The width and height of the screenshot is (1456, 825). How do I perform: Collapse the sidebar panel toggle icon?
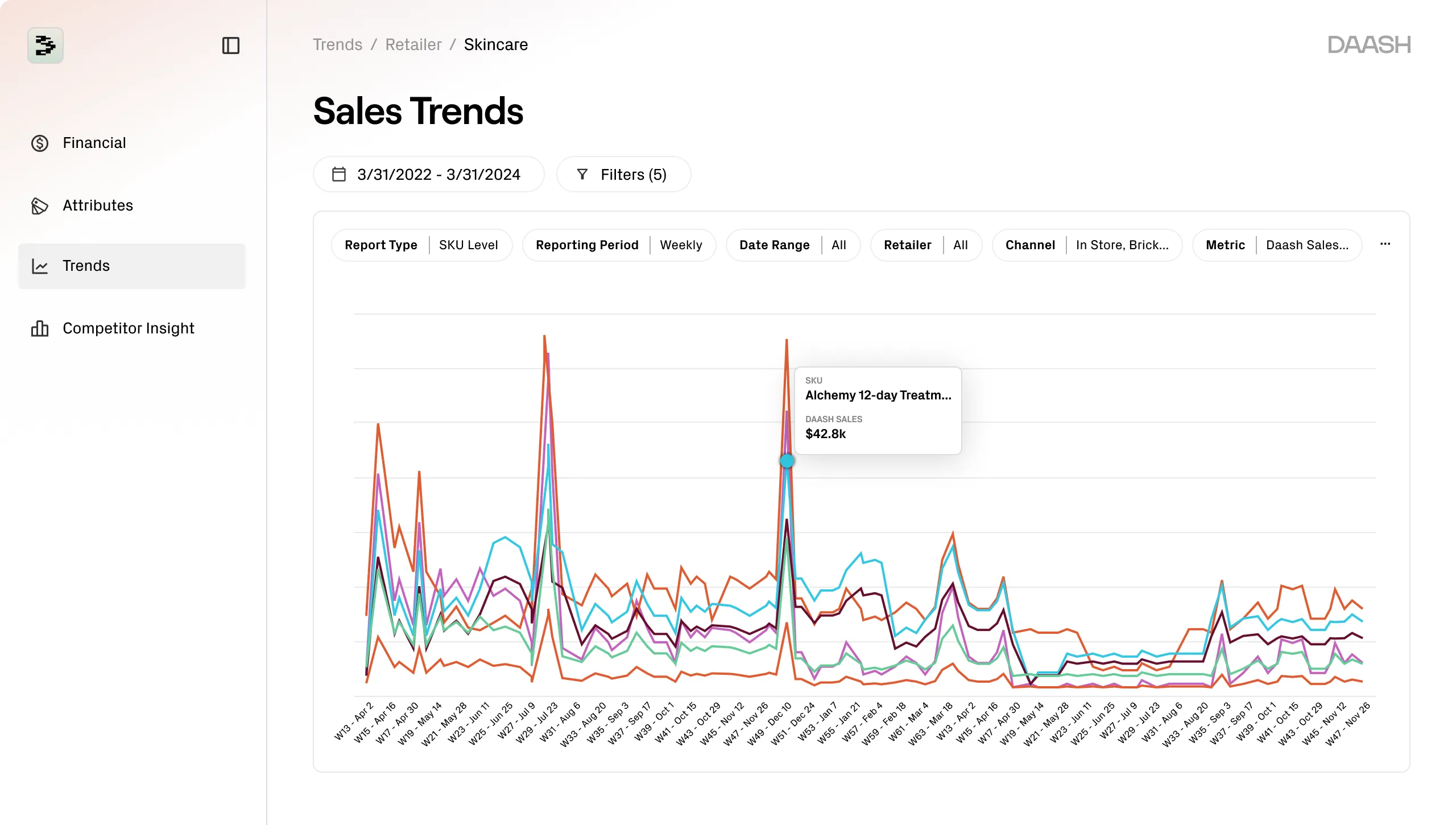(230, 46)
